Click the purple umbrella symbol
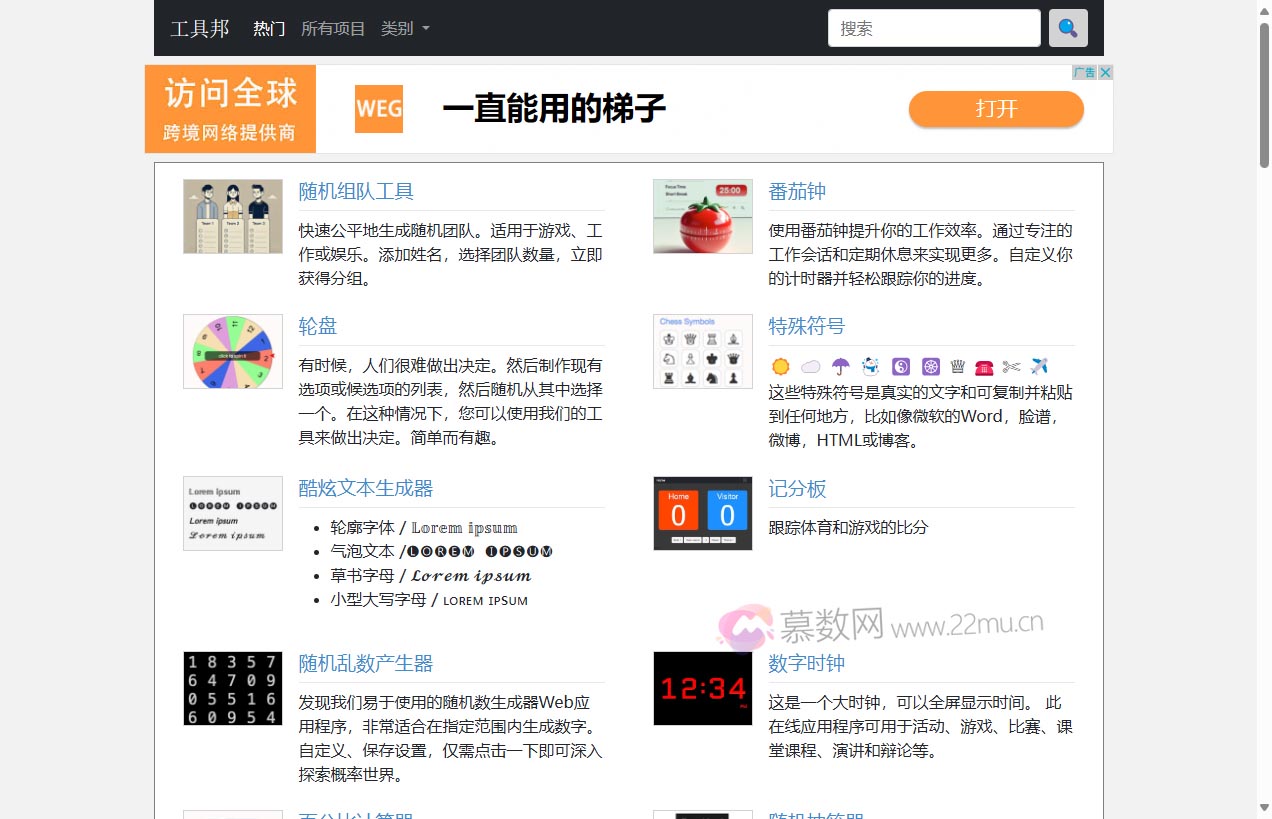 coord(841,366)
